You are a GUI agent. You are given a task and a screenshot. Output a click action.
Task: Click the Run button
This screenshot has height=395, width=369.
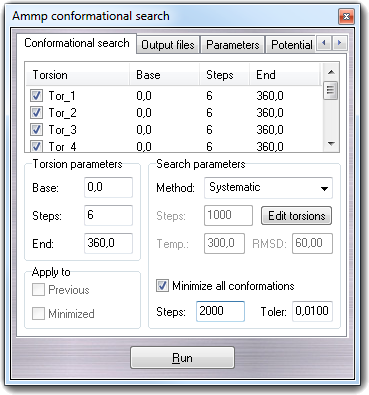coord(182,358)
